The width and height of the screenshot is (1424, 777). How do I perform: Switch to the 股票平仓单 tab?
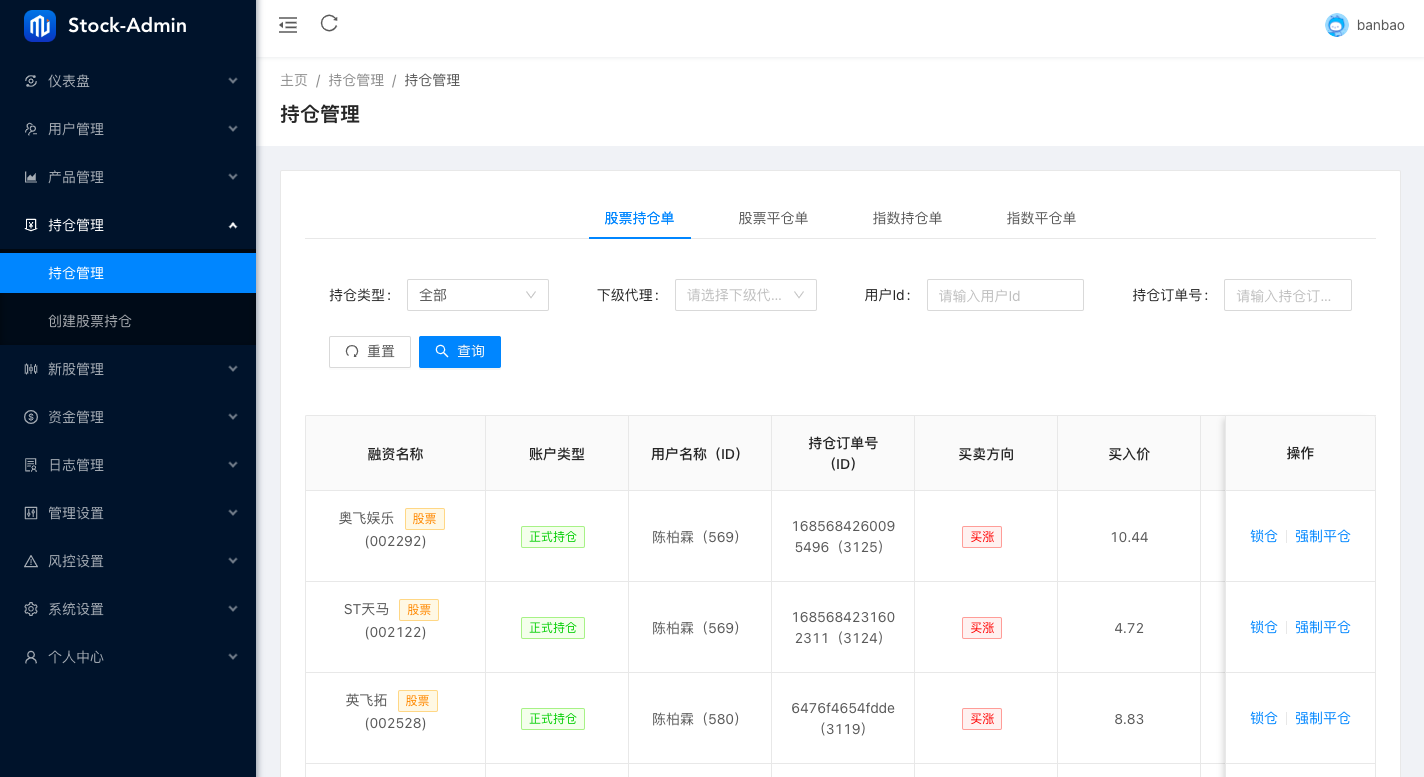[773, 218]
